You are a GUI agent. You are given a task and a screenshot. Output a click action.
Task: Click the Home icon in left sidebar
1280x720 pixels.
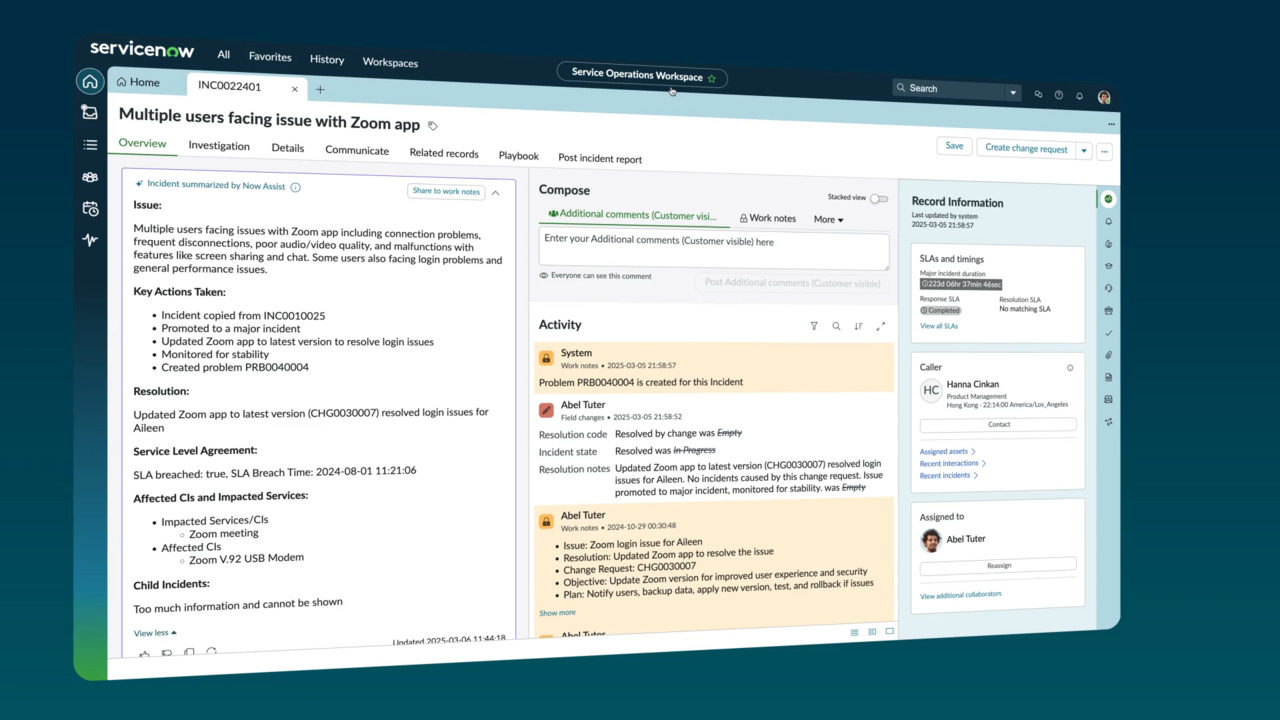pos(90,82)
